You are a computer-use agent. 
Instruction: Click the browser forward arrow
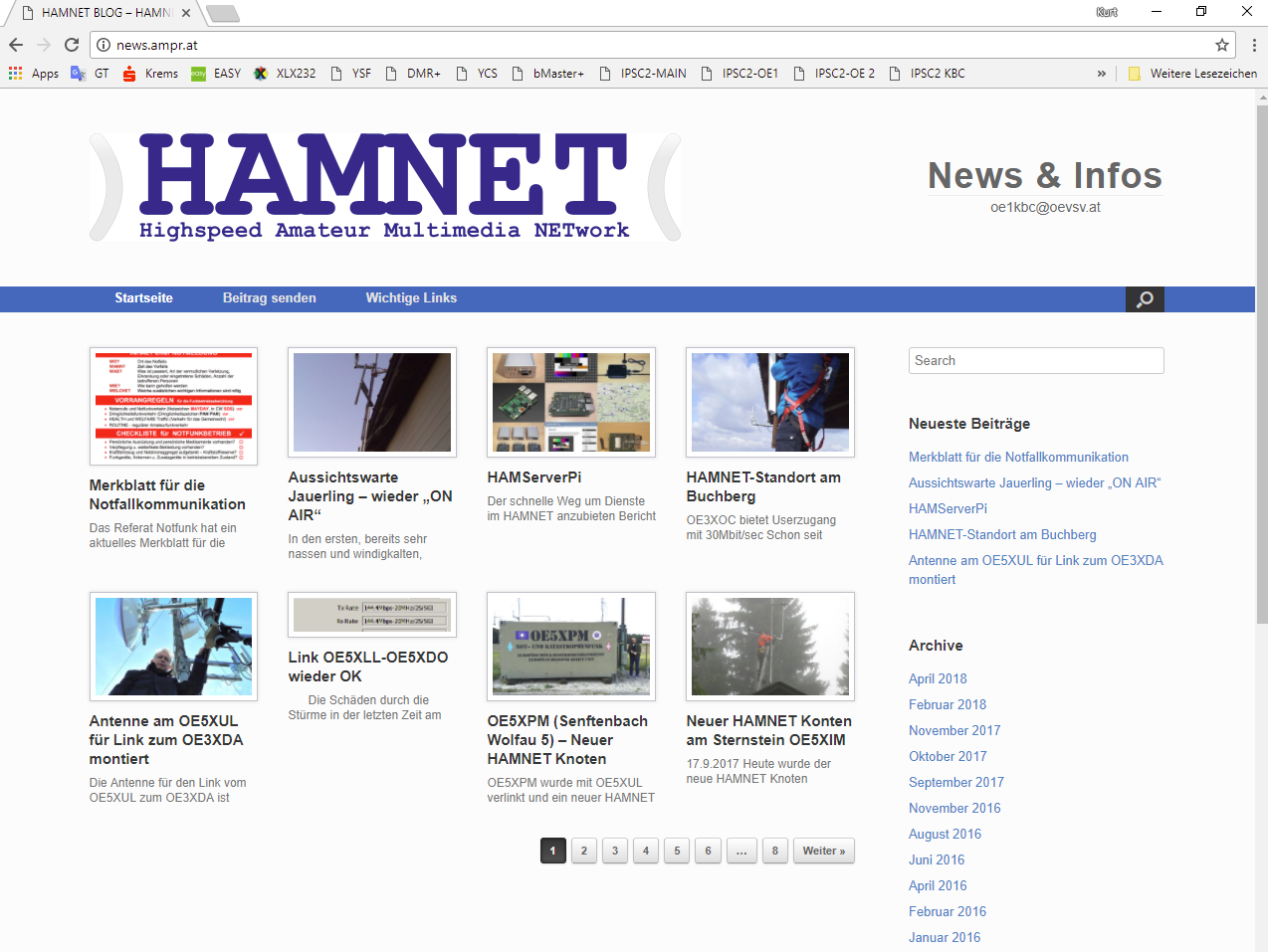click(44, 45)
